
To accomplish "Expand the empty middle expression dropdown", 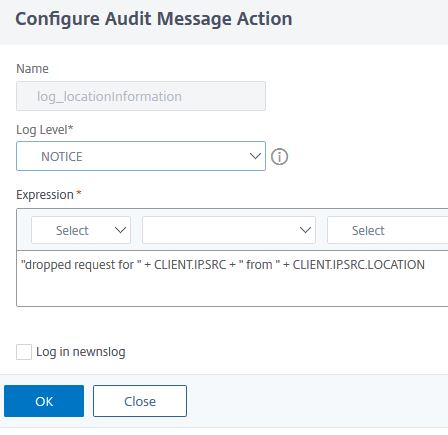I will click(x=229, y=230).
